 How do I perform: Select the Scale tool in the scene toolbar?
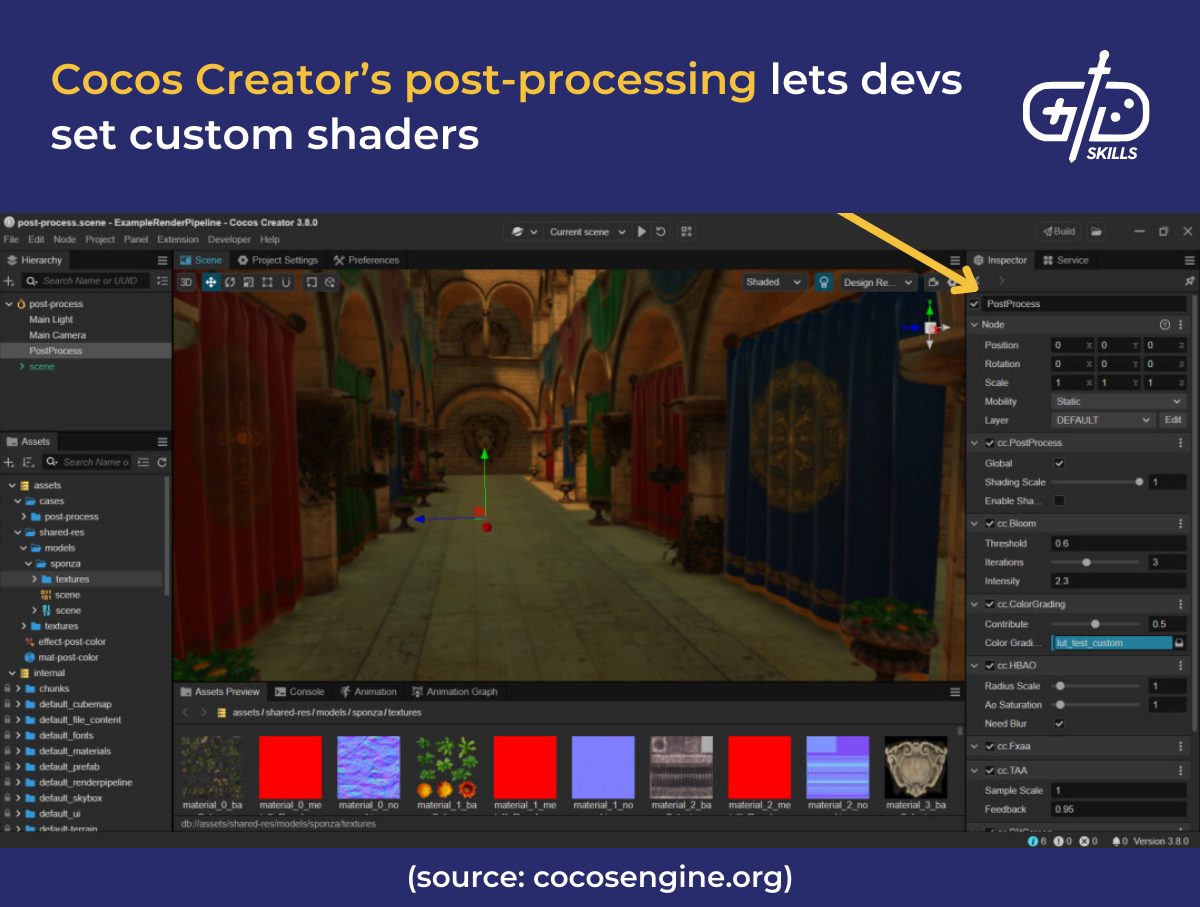247,281
